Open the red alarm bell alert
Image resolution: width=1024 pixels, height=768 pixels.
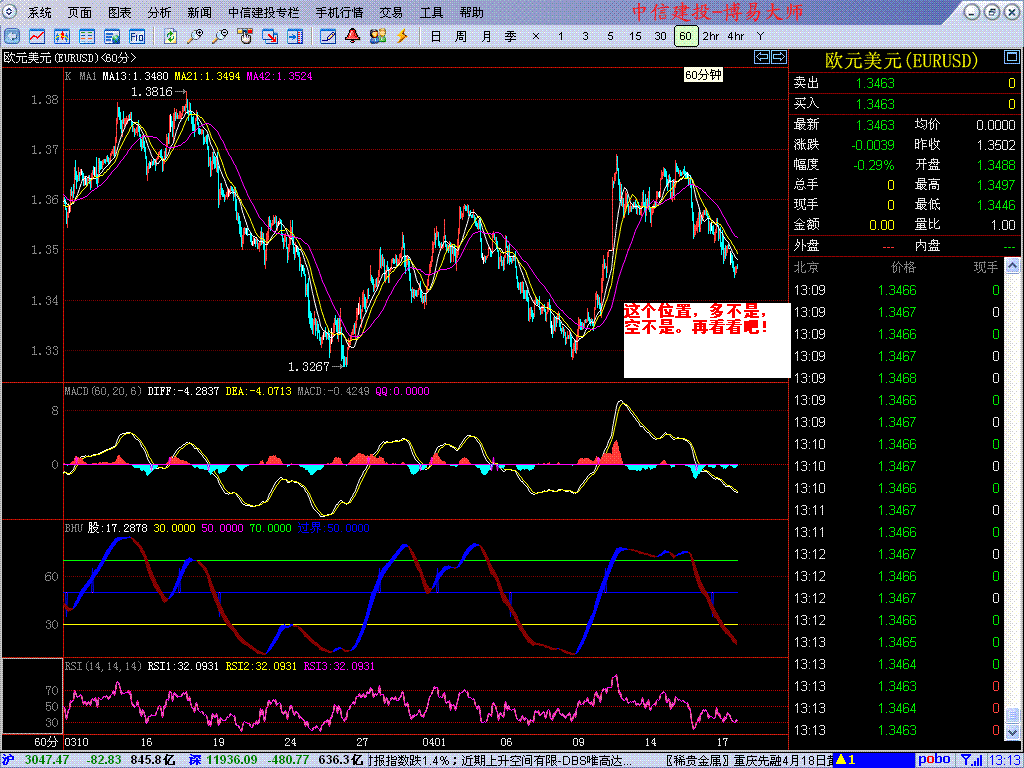(x=353, y=36)
